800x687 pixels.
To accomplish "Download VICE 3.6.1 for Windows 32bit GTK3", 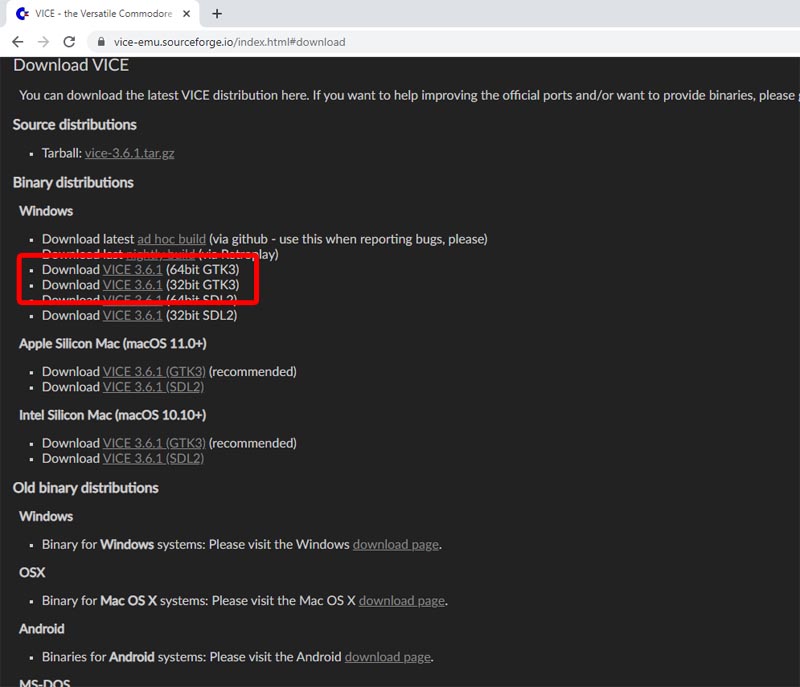I will coord(133,285).
